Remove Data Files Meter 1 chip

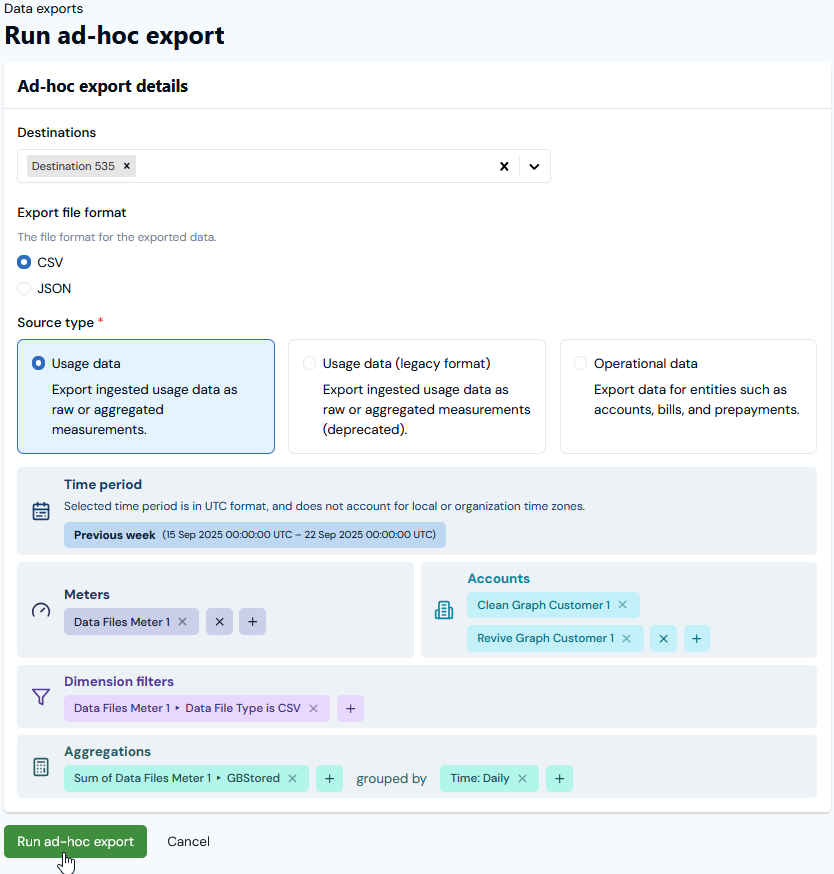coord(182,622)
